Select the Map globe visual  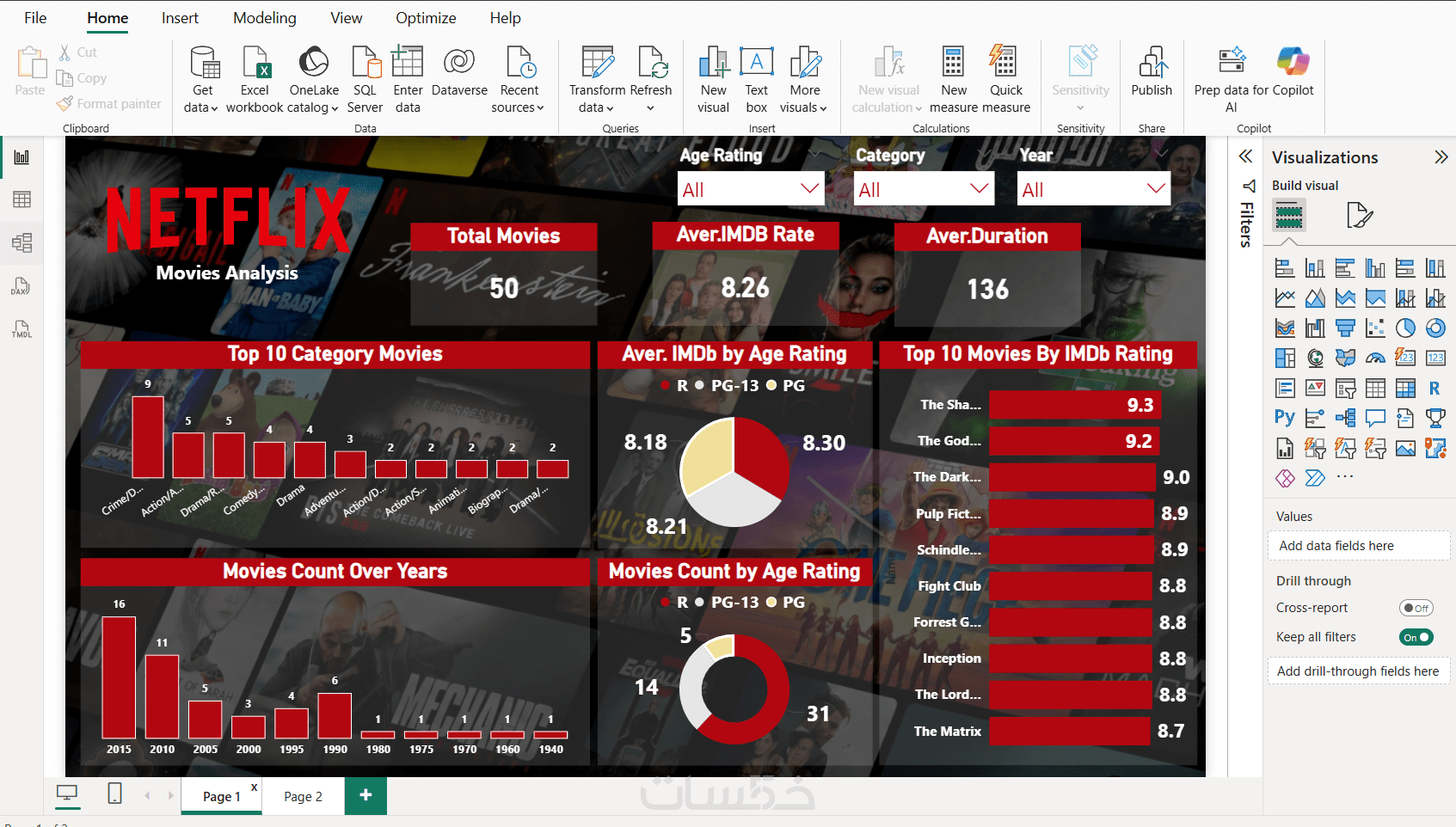1315,358
